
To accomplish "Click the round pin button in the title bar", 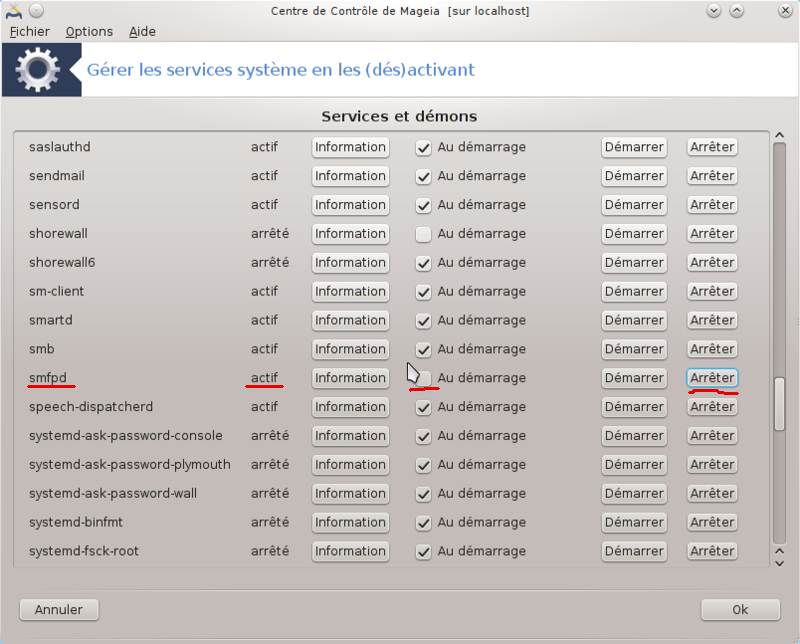I will (x=36, y=11).
